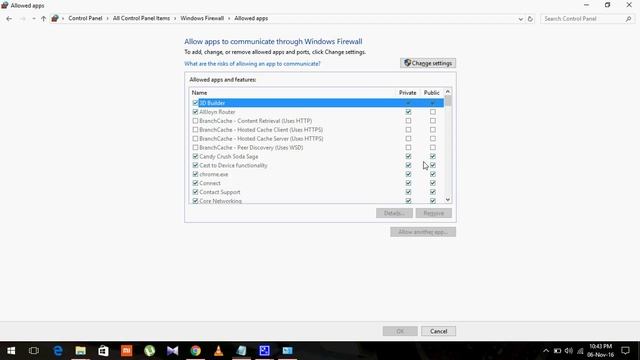Enable BranchCache Content Retrieval checkbox
640x360 pixels.
click(195, 121)
